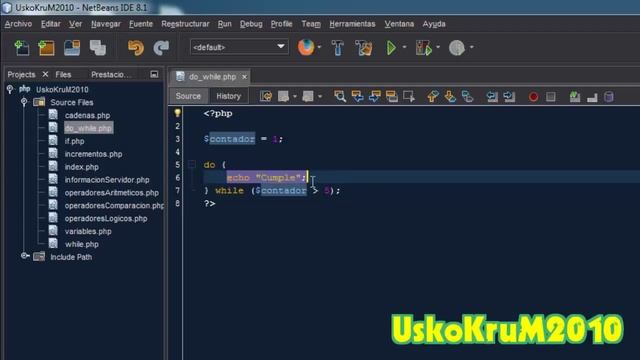Screen dimensions: 640x360
Task: Toggle Highlight Search icon
Action: tap(391, 96)
